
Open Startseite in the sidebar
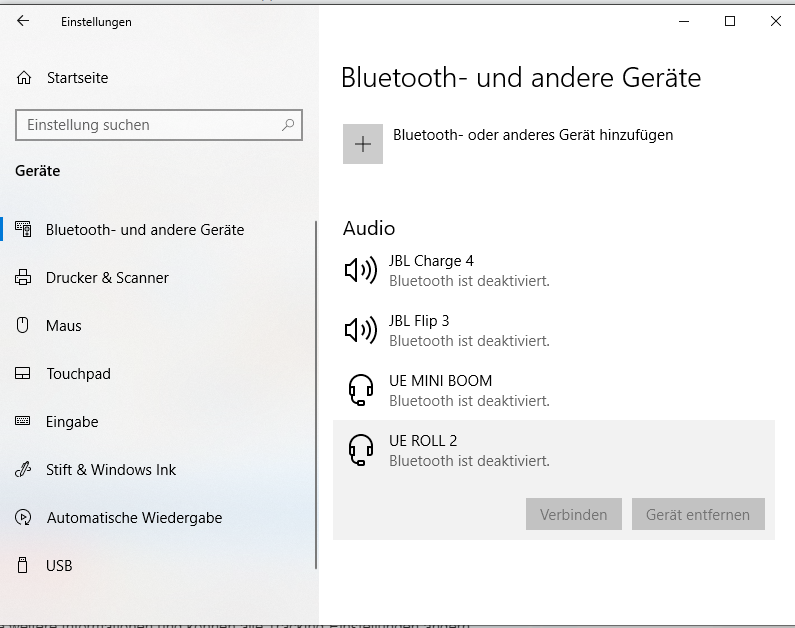(x=78, y=78)
